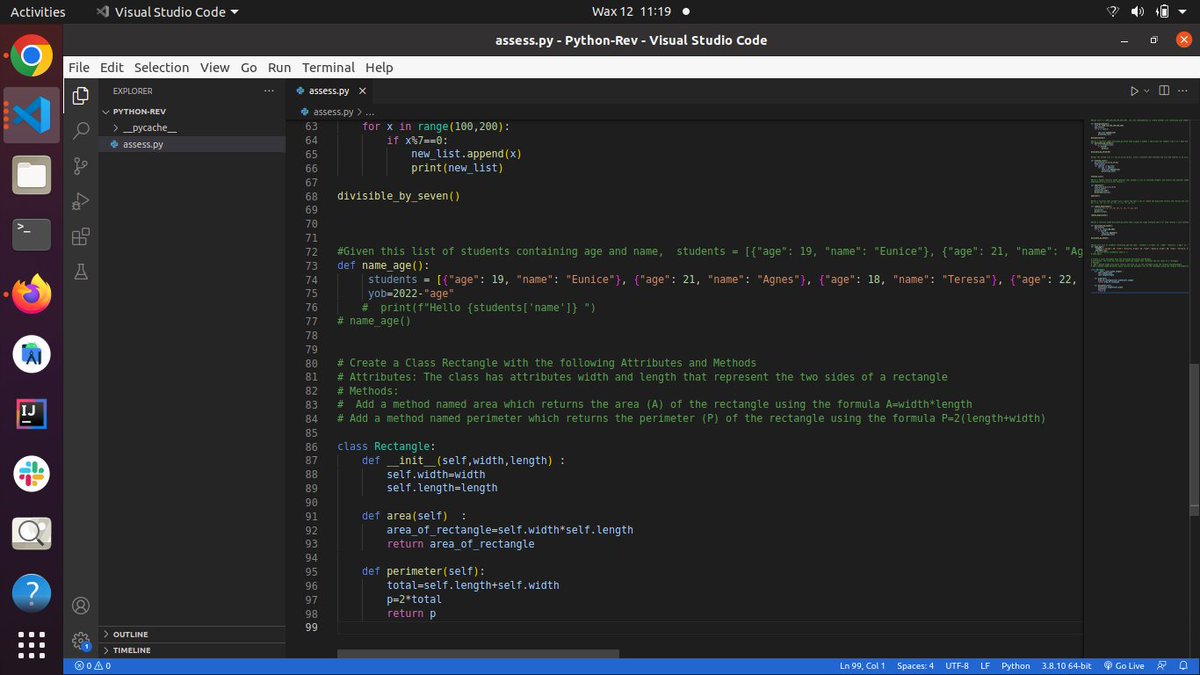
Task: Open the Selection menu
Action: (x=161, y=67)
